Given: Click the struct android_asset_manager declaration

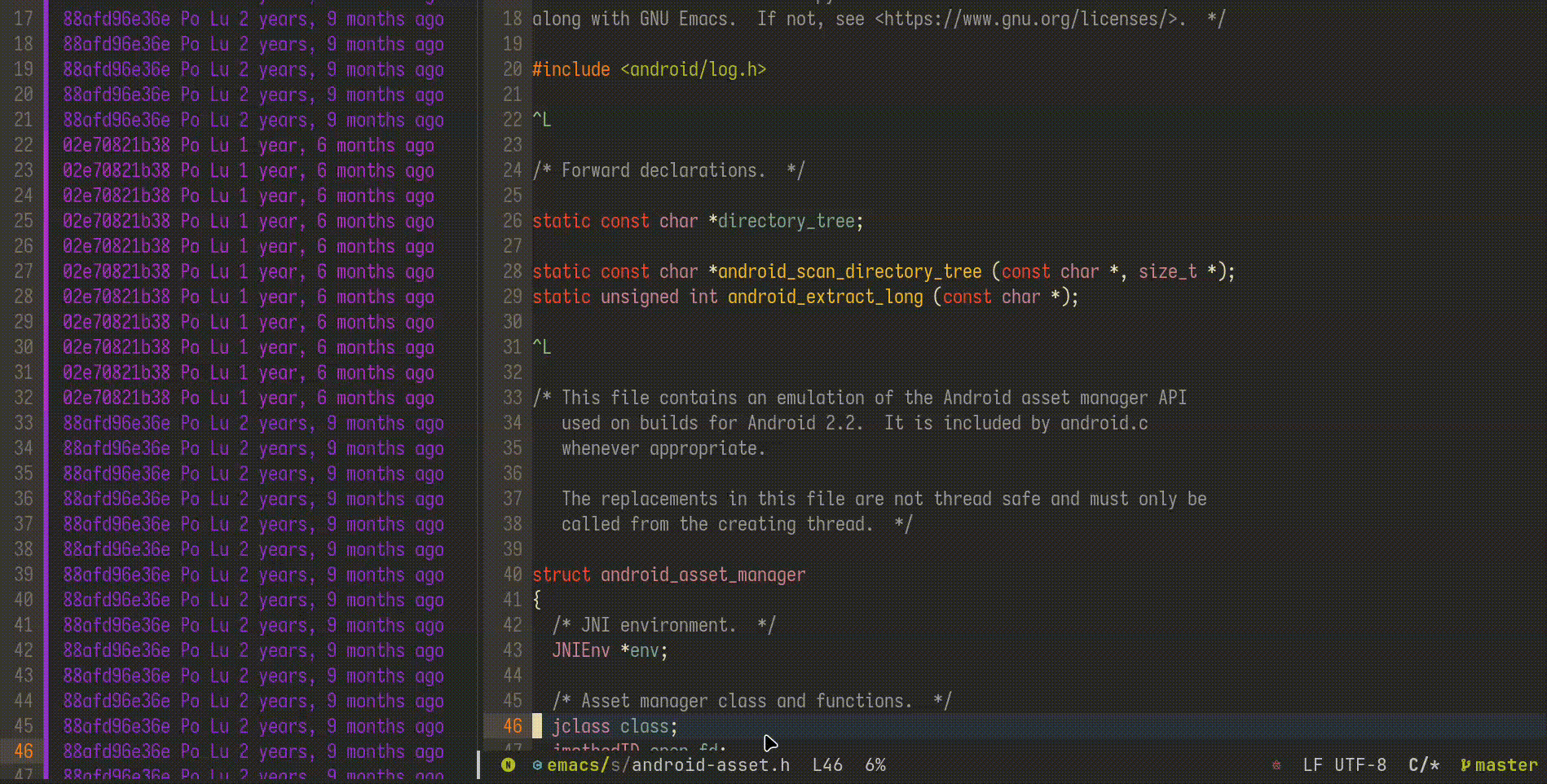Looking at the screenshot, I should coord(668,575).
